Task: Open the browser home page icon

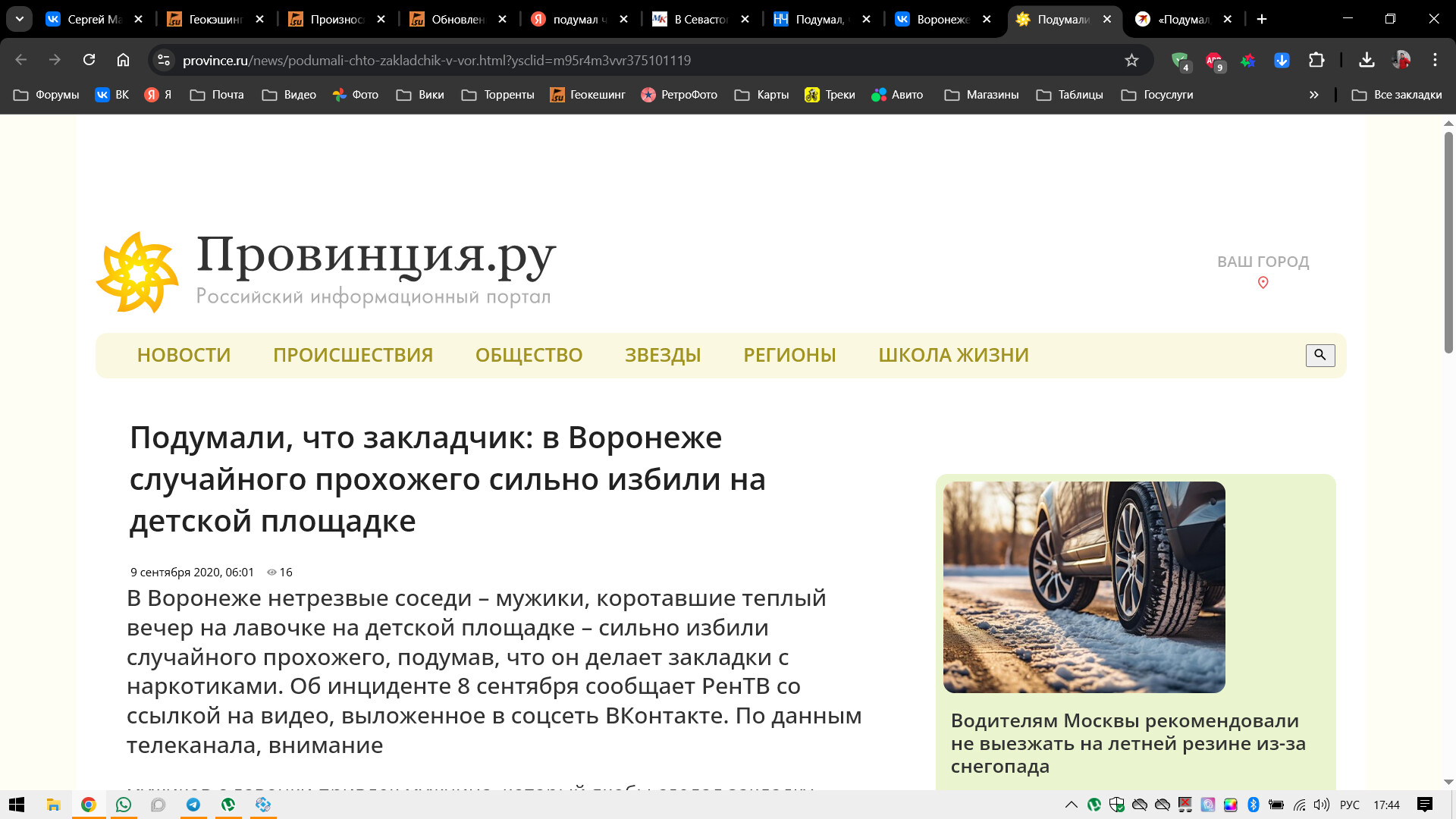Action: point(123,60)
